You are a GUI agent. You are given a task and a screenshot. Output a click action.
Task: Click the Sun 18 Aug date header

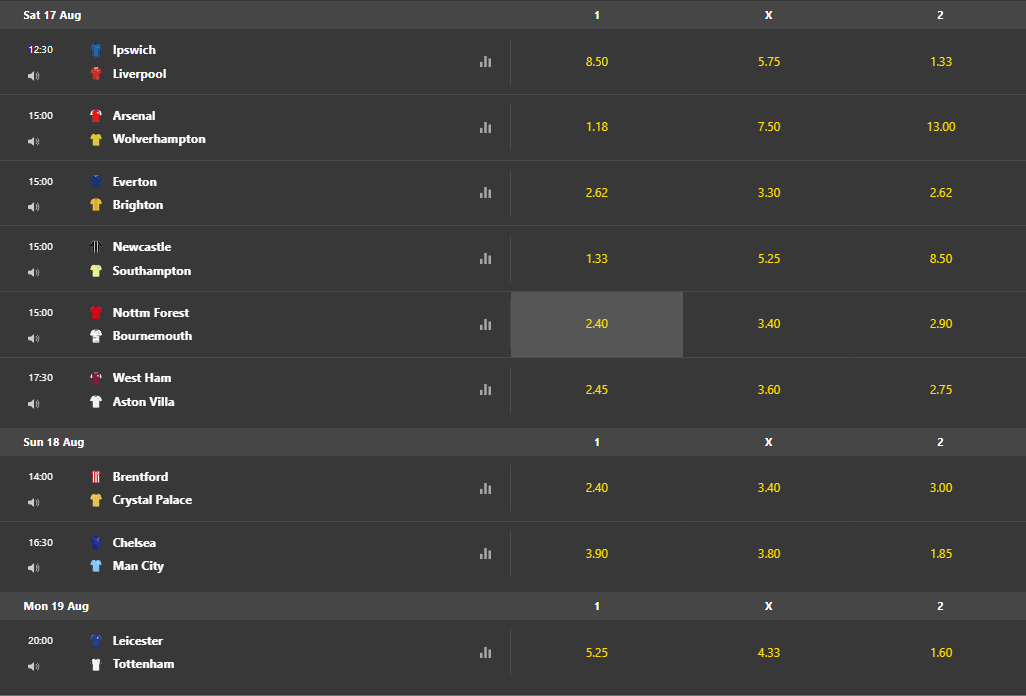pos(54,442)
